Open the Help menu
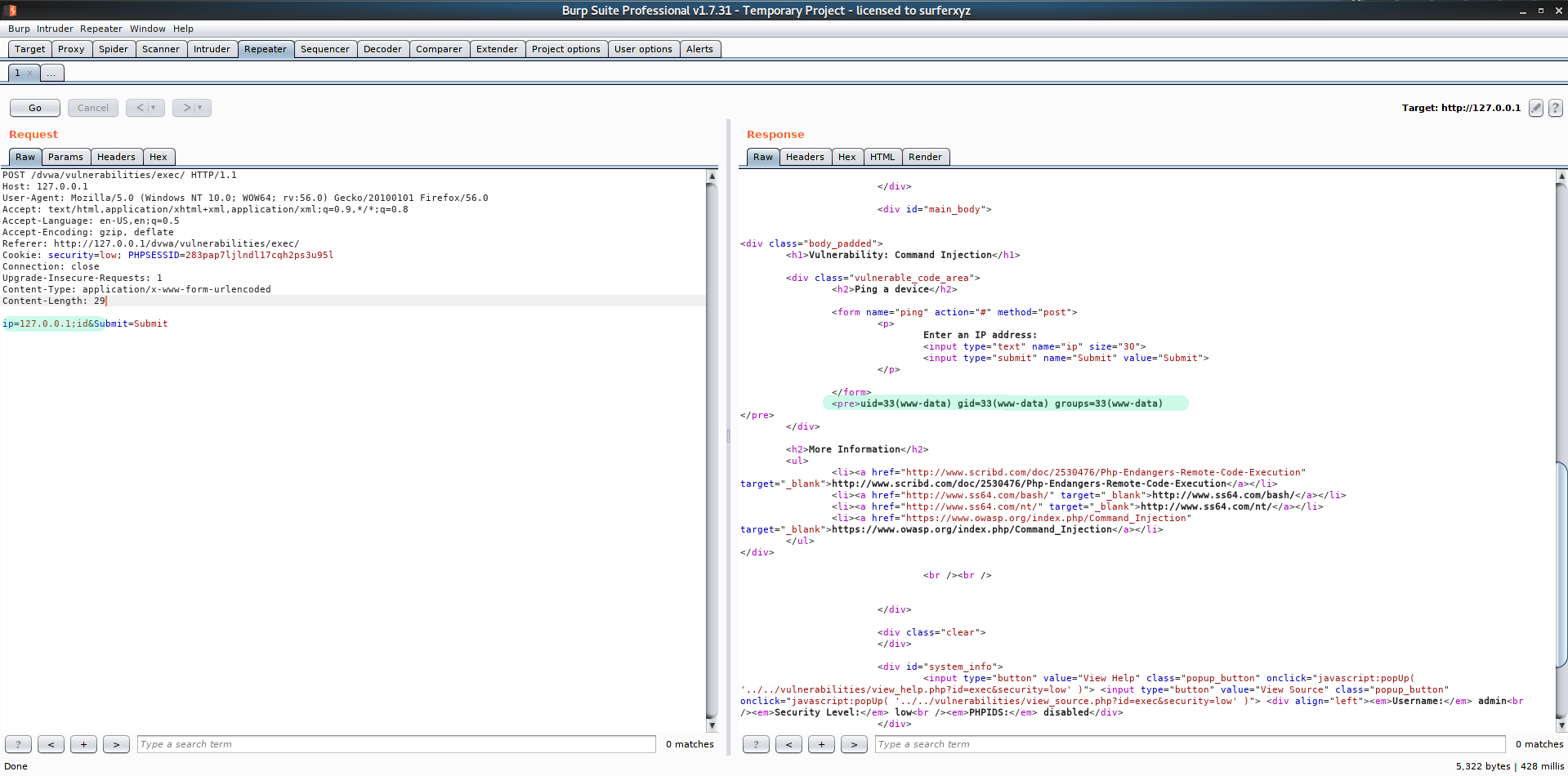Viewport: 1568px width, 776px height. (x=183, y=29)
